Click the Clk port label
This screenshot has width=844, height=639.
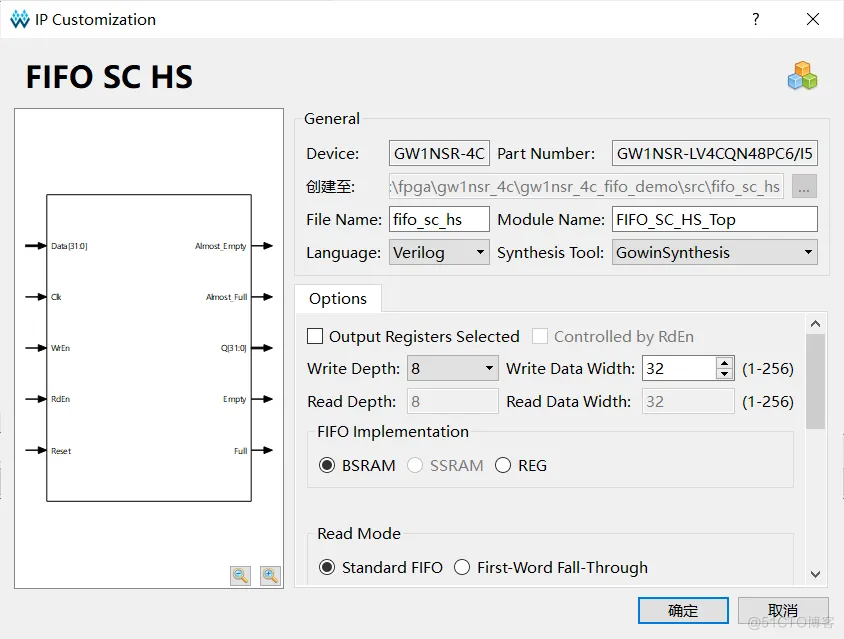tap(56, 297)
